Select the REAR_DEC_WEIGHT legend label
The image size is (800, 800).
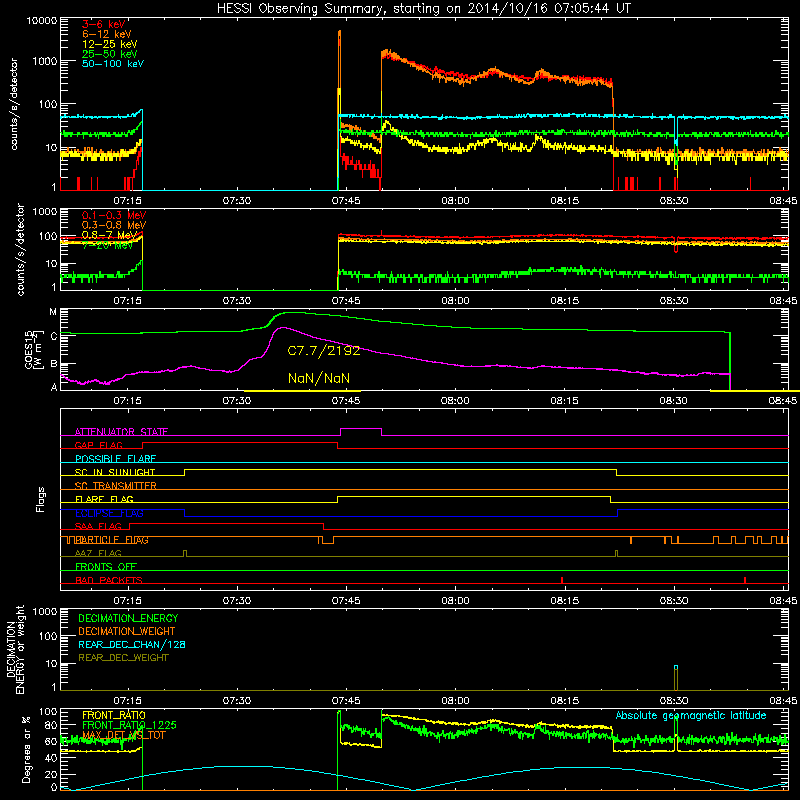[x=123, y=658]
